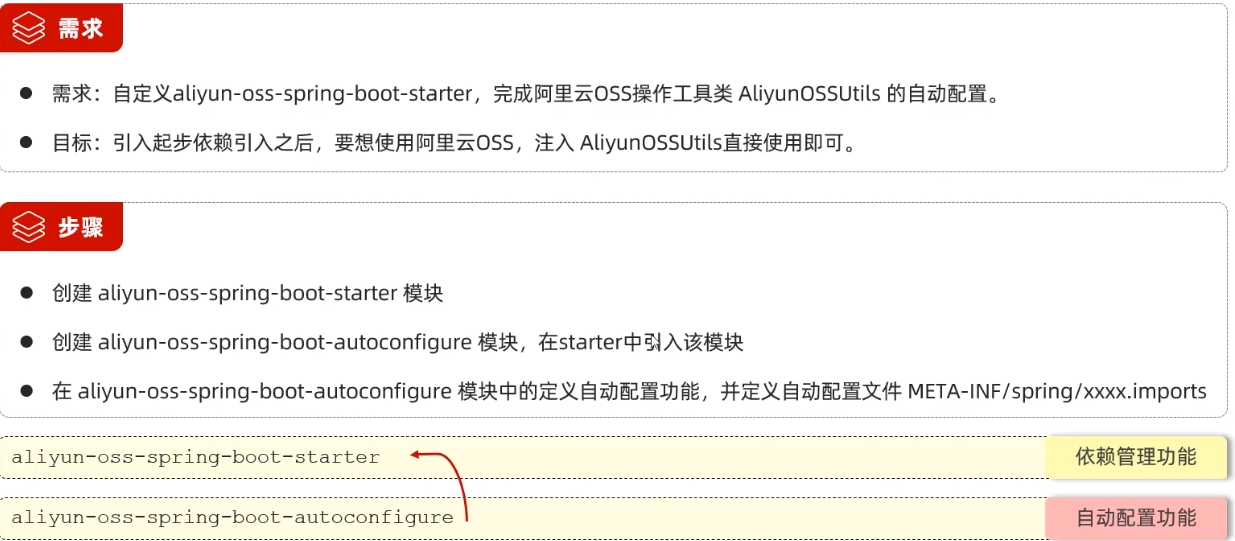This screenshot has width=1235, height=541.
Task: Select the aliyun-oss-spring-boot-starter code line
Action: coord(196,457)
